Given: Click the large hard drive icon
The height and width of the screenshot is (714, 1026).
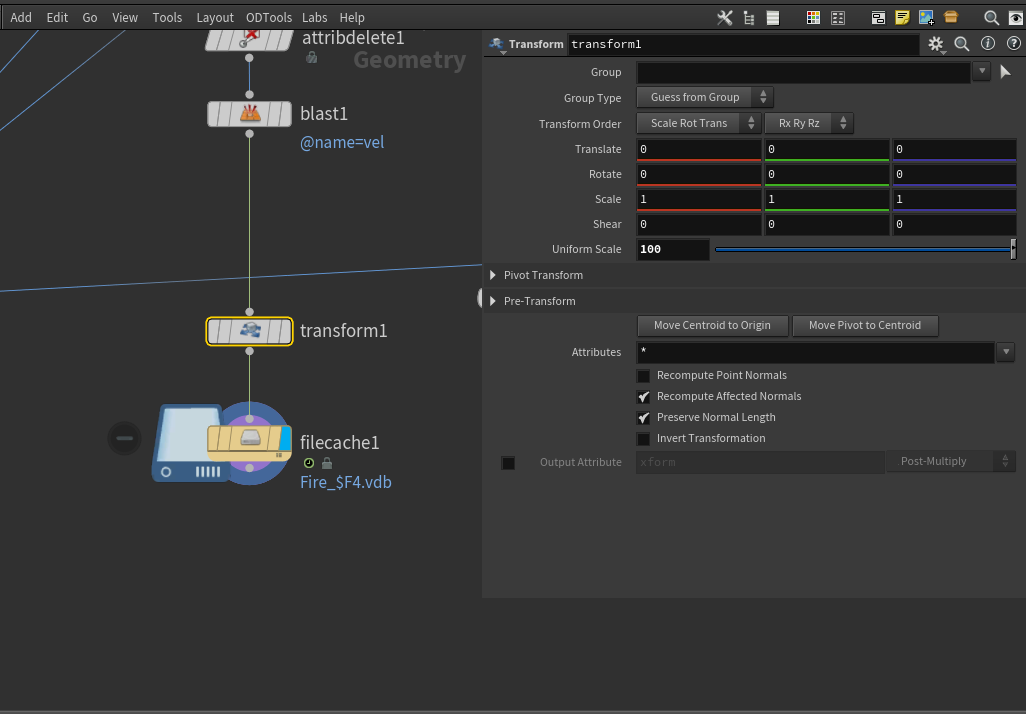Looking at the screenshot, I should [188, 443].
